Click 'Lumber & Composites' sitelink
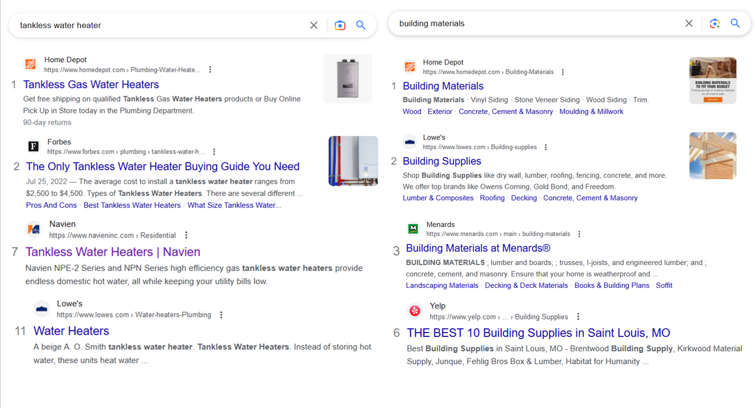 (x=438, y=198)
